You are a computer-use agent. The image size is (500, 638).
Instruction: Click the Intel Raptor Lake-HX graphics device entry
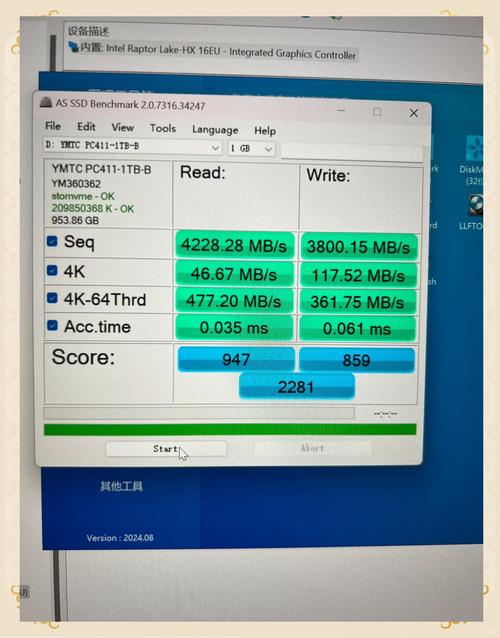tap(213, 51)
